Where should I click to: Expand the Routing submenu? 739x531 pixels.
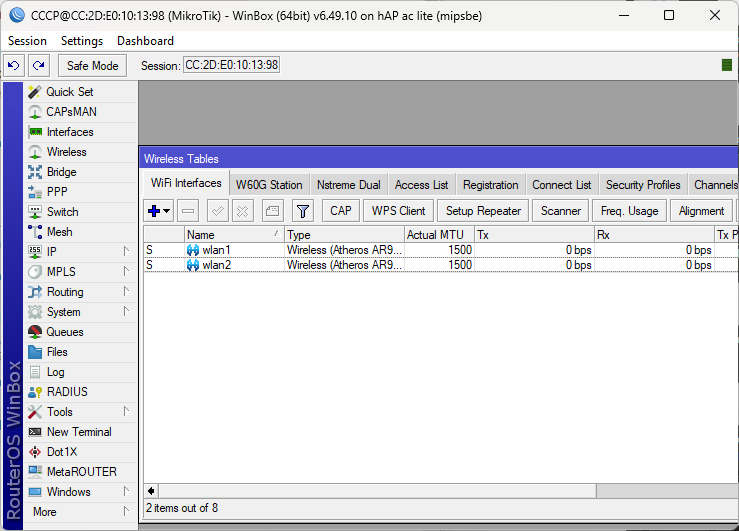click(81, 292)
